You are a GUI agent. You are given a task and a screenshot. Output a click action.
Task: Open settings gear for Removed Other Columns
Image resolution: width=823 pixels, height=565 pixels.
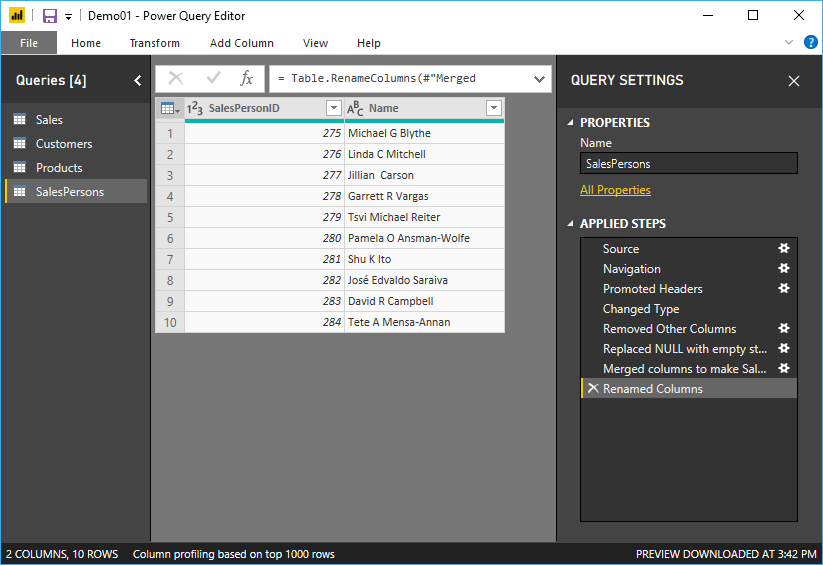click(x=784, y=328)
